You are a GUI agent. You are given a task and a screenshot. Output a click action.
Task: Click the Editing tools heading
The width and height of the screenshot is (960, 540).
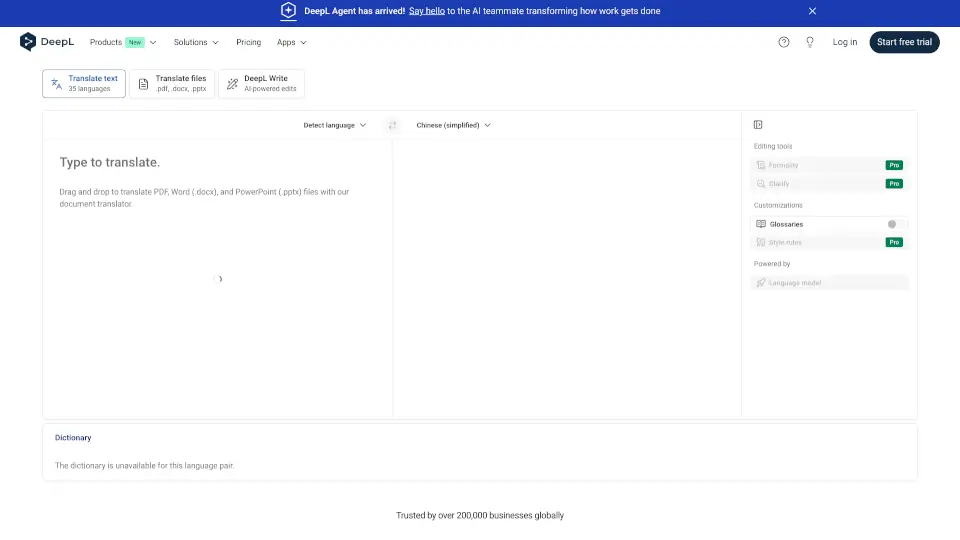[773, 146]
